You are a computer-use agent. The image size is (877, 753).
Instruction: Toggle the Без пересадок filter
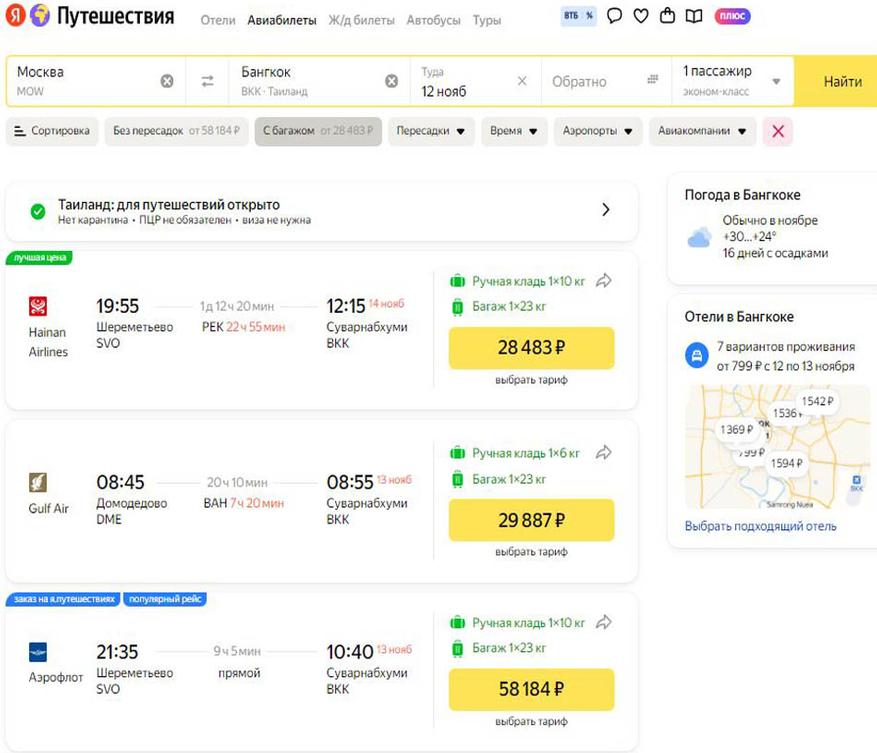pos(176,131)
